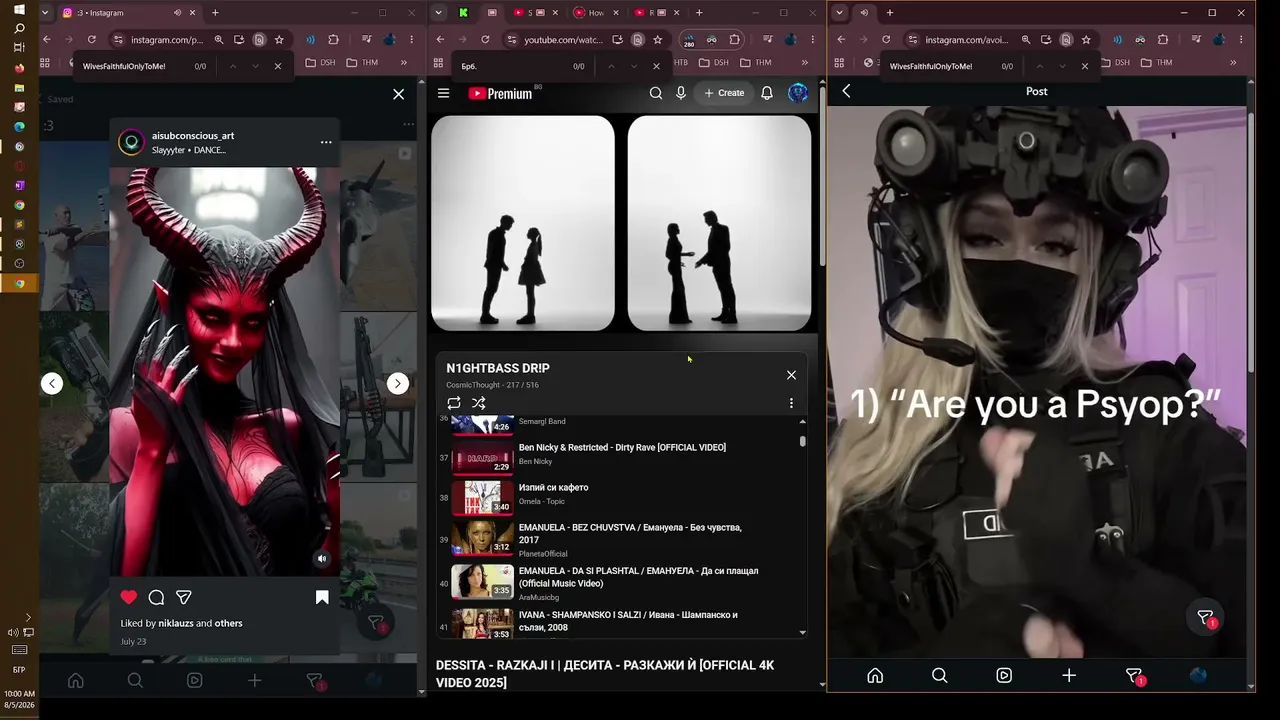Viewport: 1280px width, 720px height.
Task: Share the aisubconscious_art post via paper plane icon
Action: pyautogui.click(x=184, y=597)
